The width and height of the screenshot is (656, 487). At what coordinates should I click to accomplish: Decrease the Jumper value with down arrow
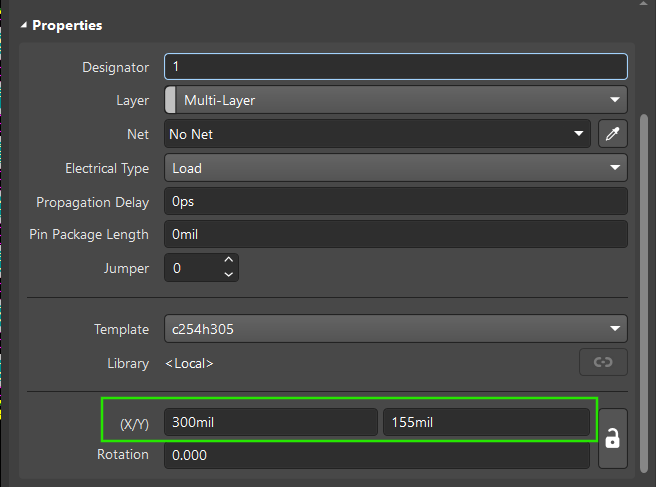coord(228,274)
